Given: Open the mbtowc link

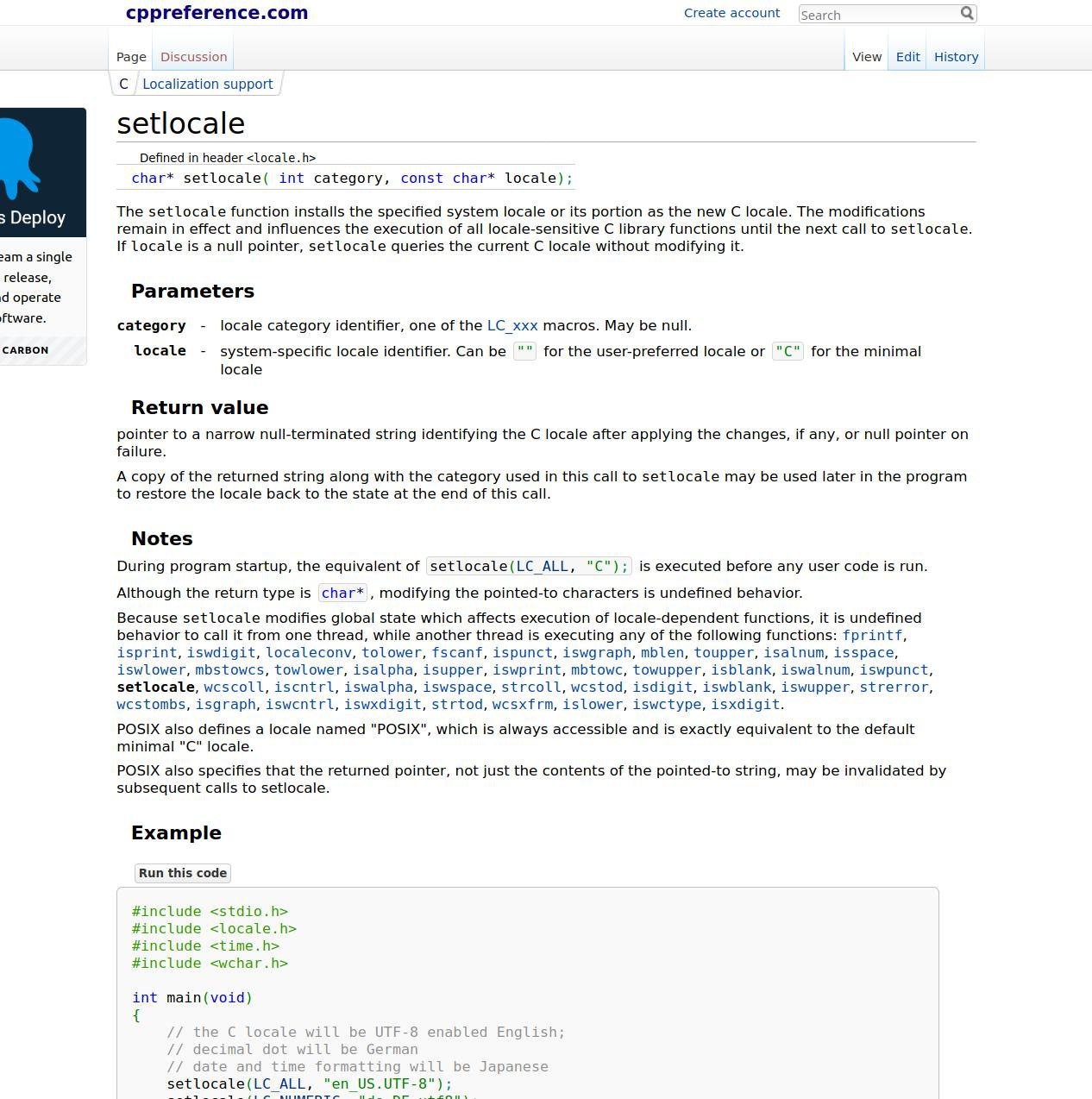Looking at the screenshot, I should point(597,670).
